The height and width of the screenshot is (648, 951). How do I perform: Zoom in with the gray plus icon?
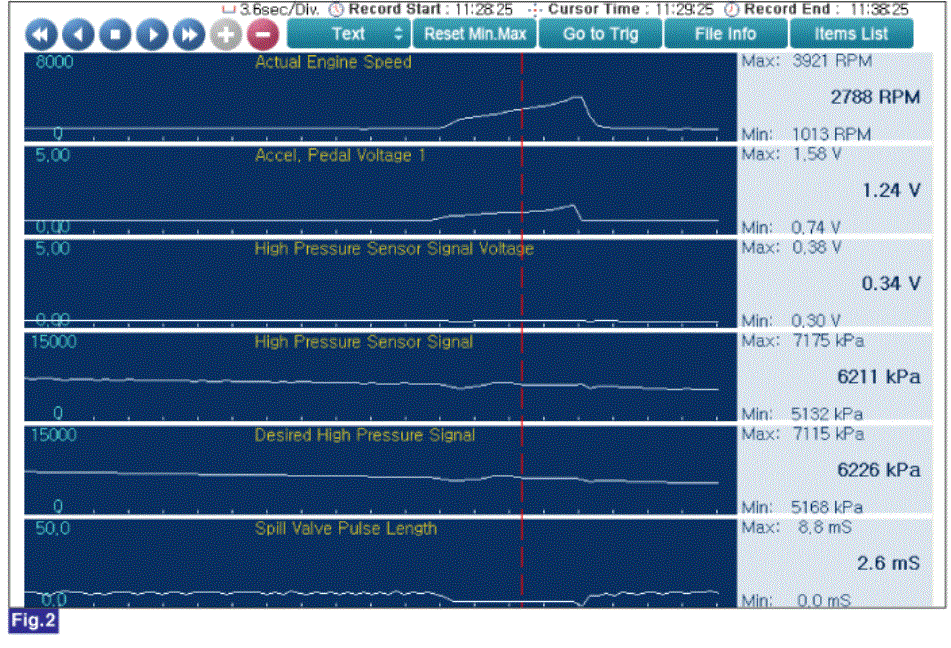226,34
